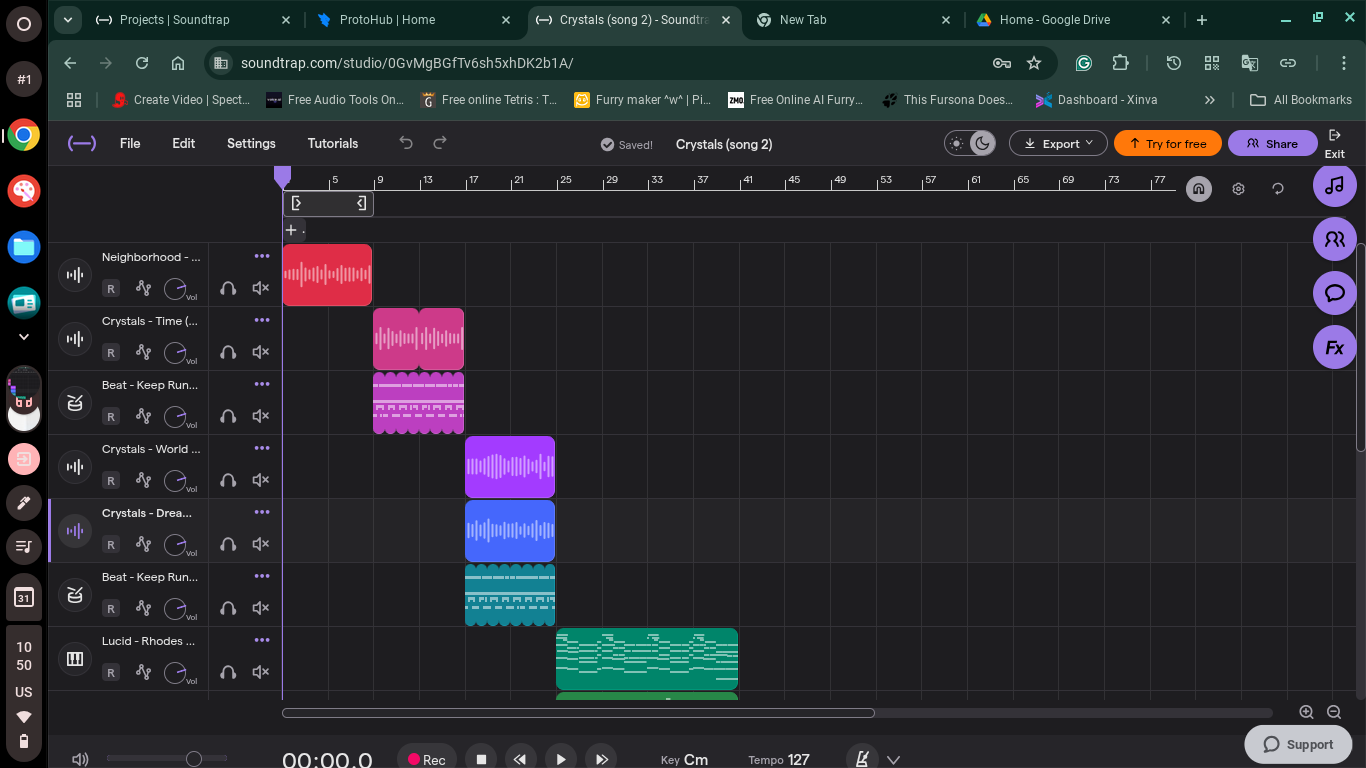Open the Fx effects panel
This screenshot has height=768, width=1366.
coord(1334,348)
